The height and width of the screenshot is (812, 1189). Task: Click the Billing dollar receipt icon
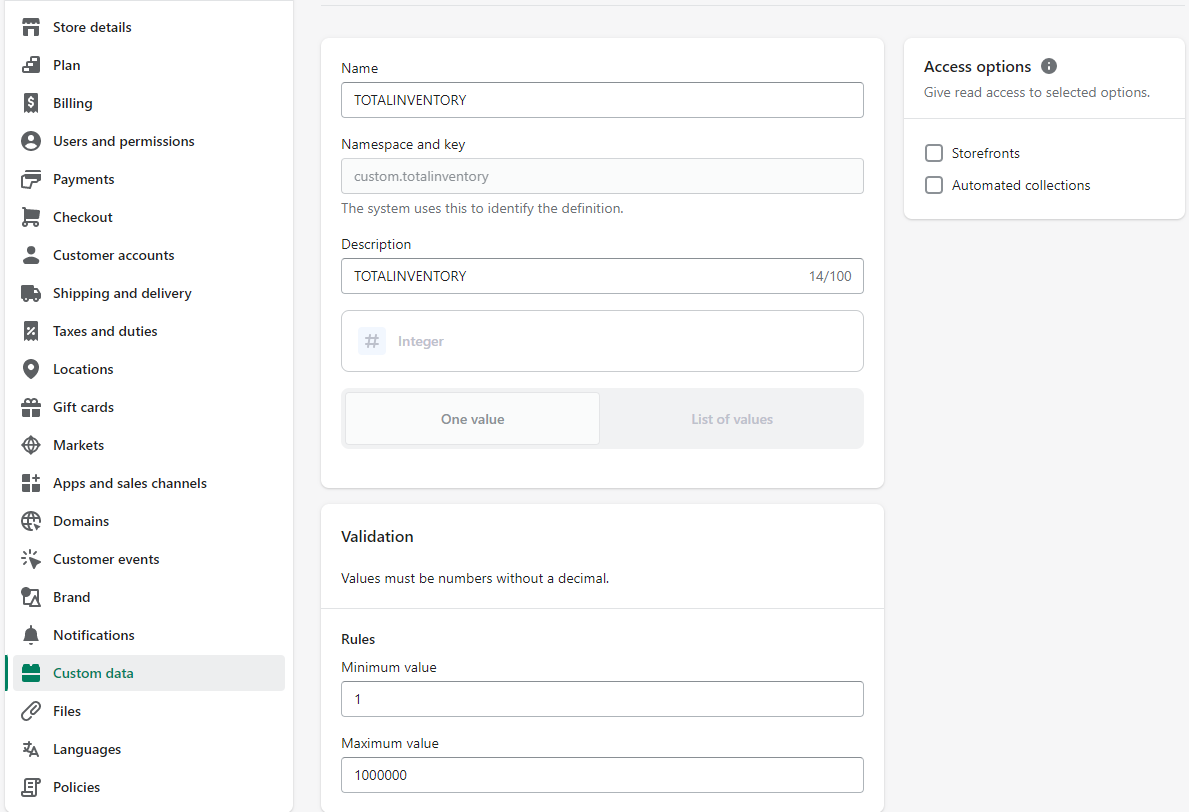point(31,103)
